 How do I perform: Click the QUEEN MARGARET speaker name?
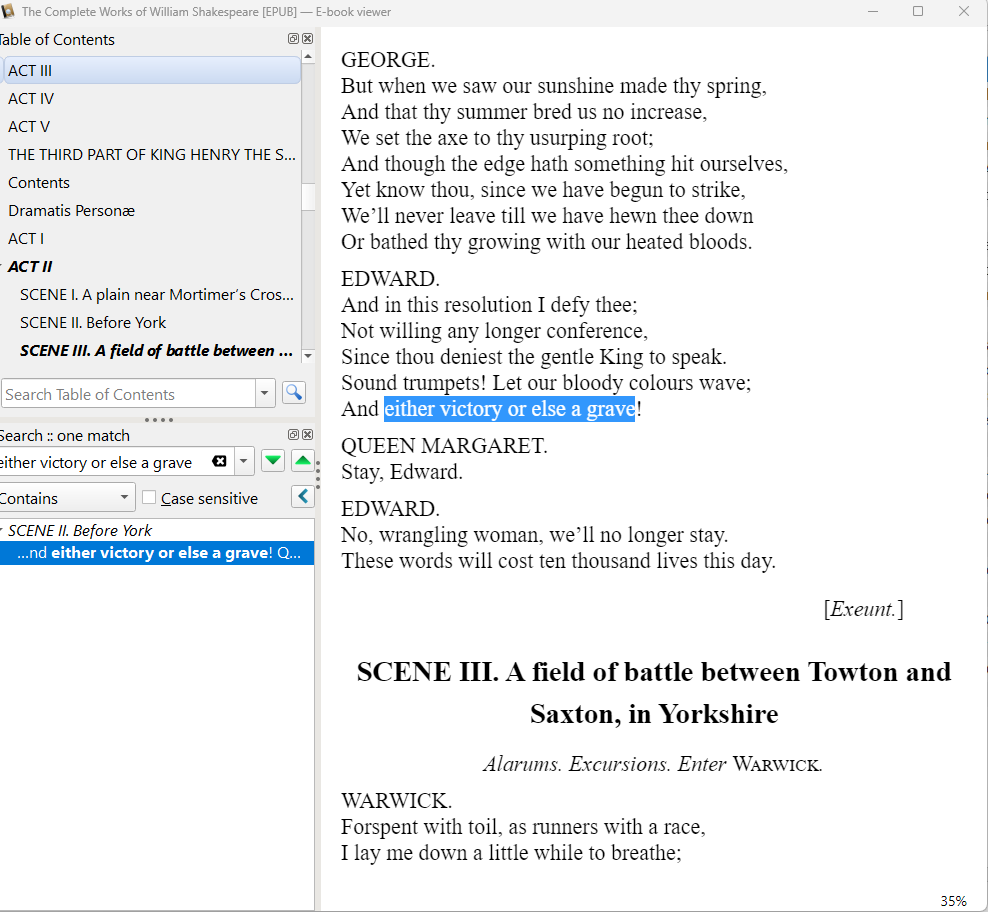point(444,446)
